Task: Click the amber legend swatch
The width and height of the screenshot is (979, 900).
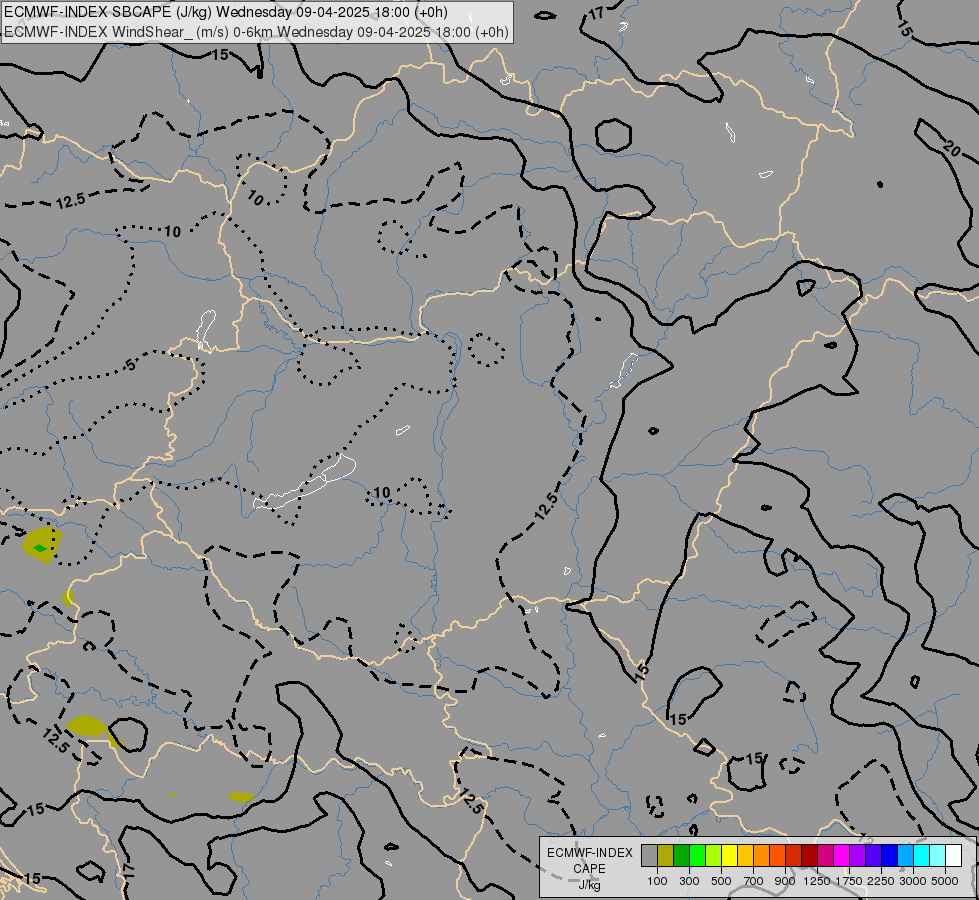Action: click(745, 855)
